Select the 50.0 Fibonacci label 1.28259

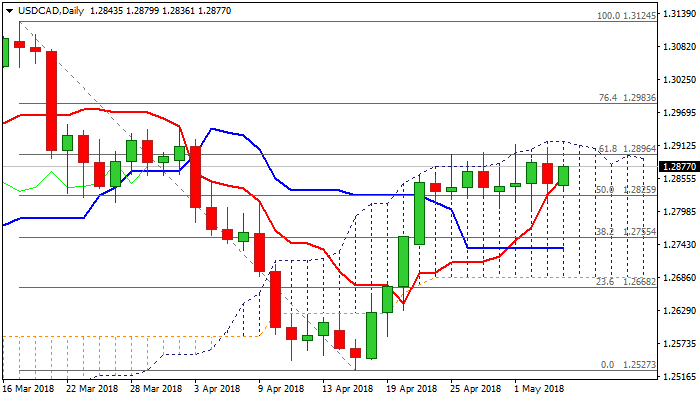point(627,189)
